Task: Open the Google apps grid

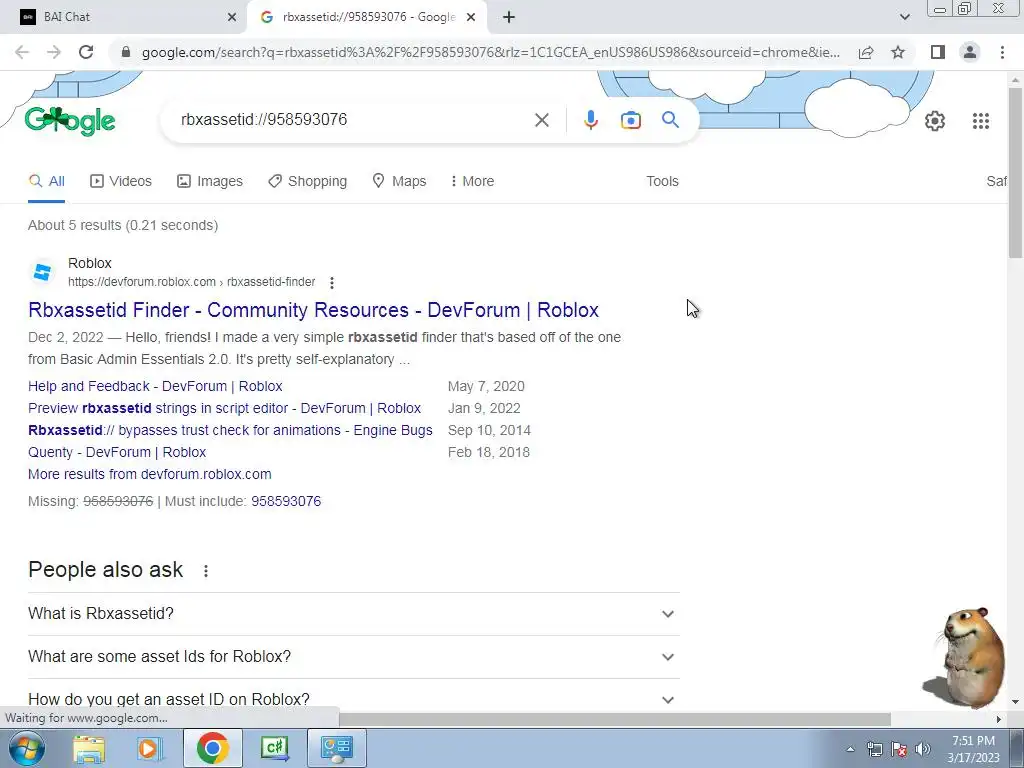Action: tap(980, 121)
